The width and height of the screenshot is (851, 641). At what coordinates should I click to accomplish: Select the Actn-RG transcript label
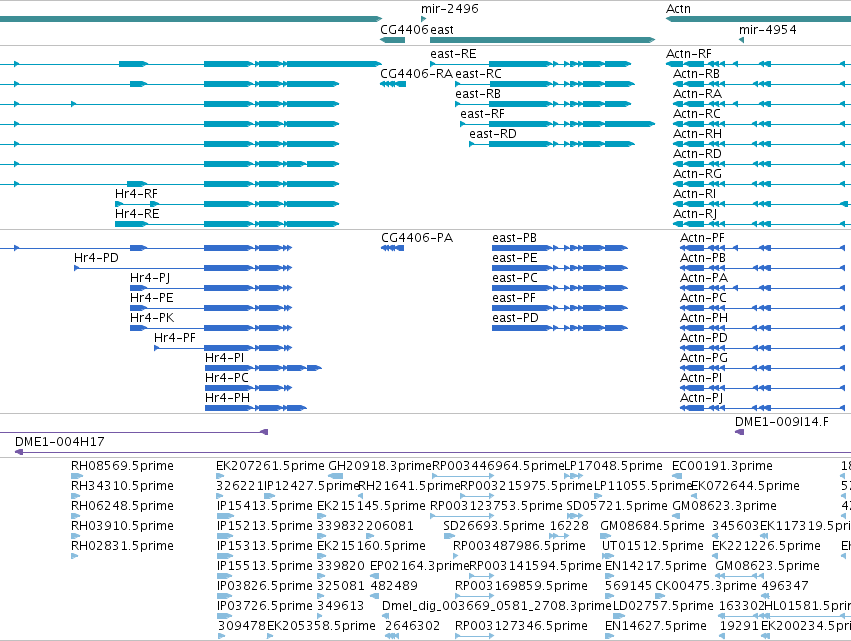tap(697, 174)
